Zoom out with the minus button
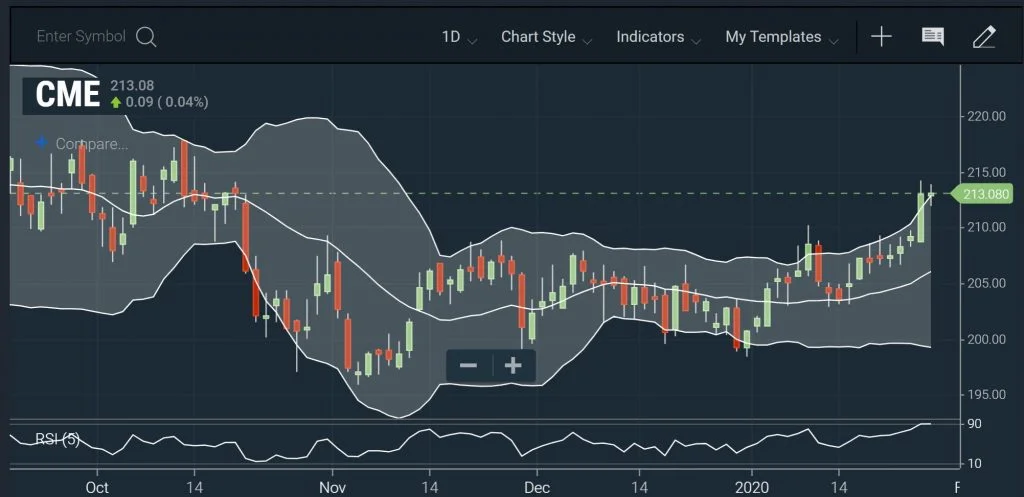This screenshot has width=1024, height=497. tap(468, 365)
